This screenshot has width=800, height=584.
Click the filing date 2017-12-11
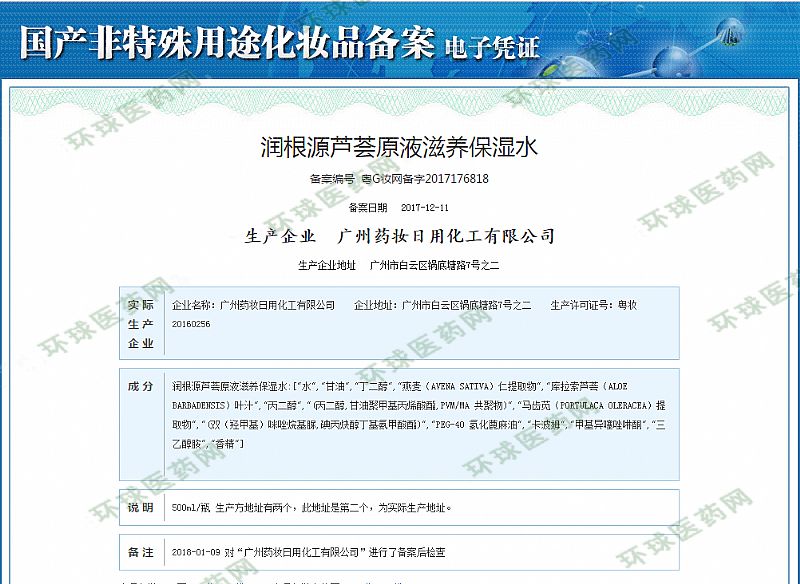tap(425, 208)
